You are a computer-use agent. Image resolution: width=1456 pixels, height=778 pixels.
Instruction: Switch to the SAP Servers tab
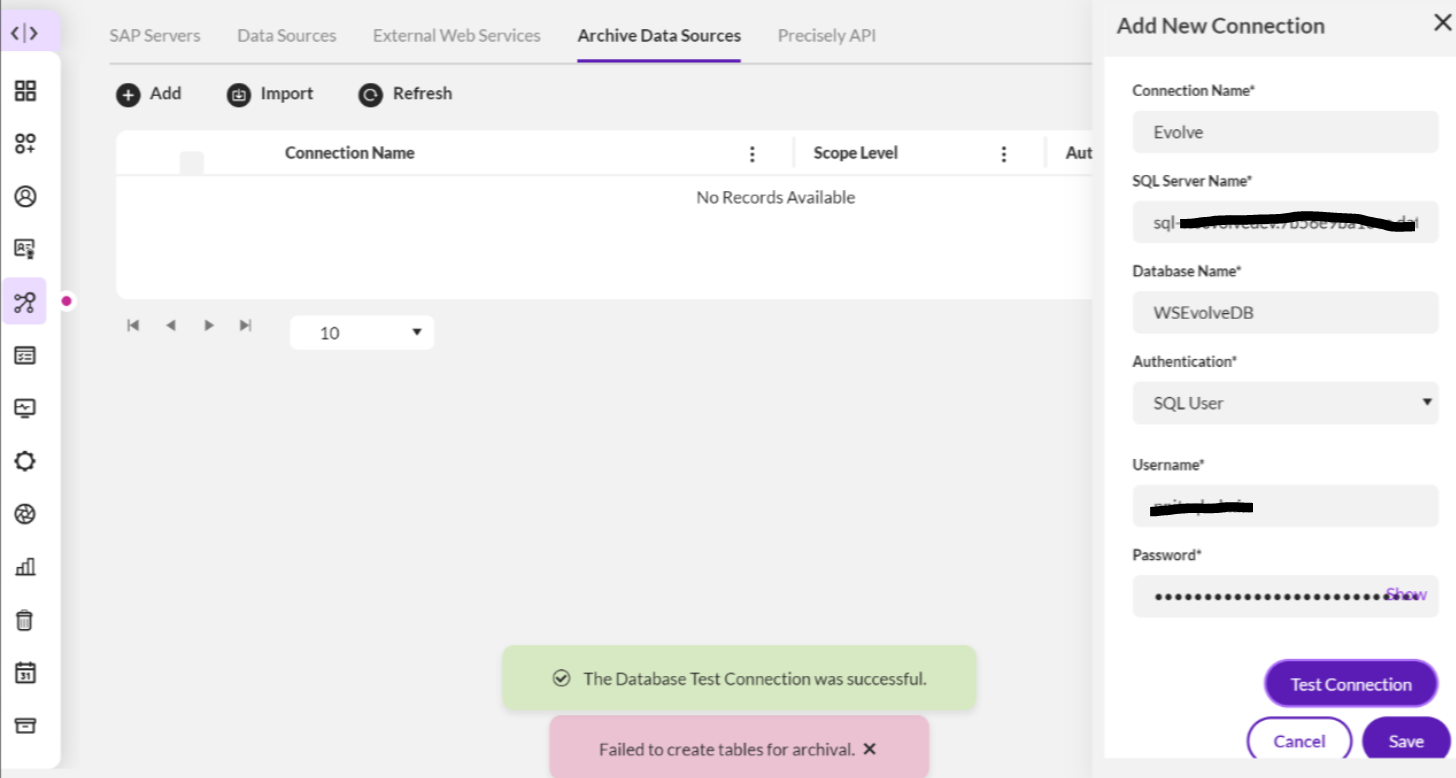(x=155, y=36)
